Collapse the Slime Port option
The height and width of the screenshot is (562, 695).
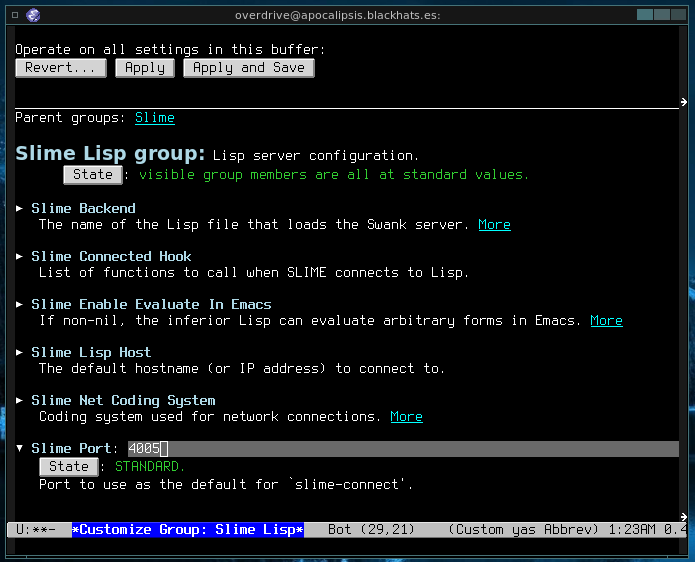point(20,448)
